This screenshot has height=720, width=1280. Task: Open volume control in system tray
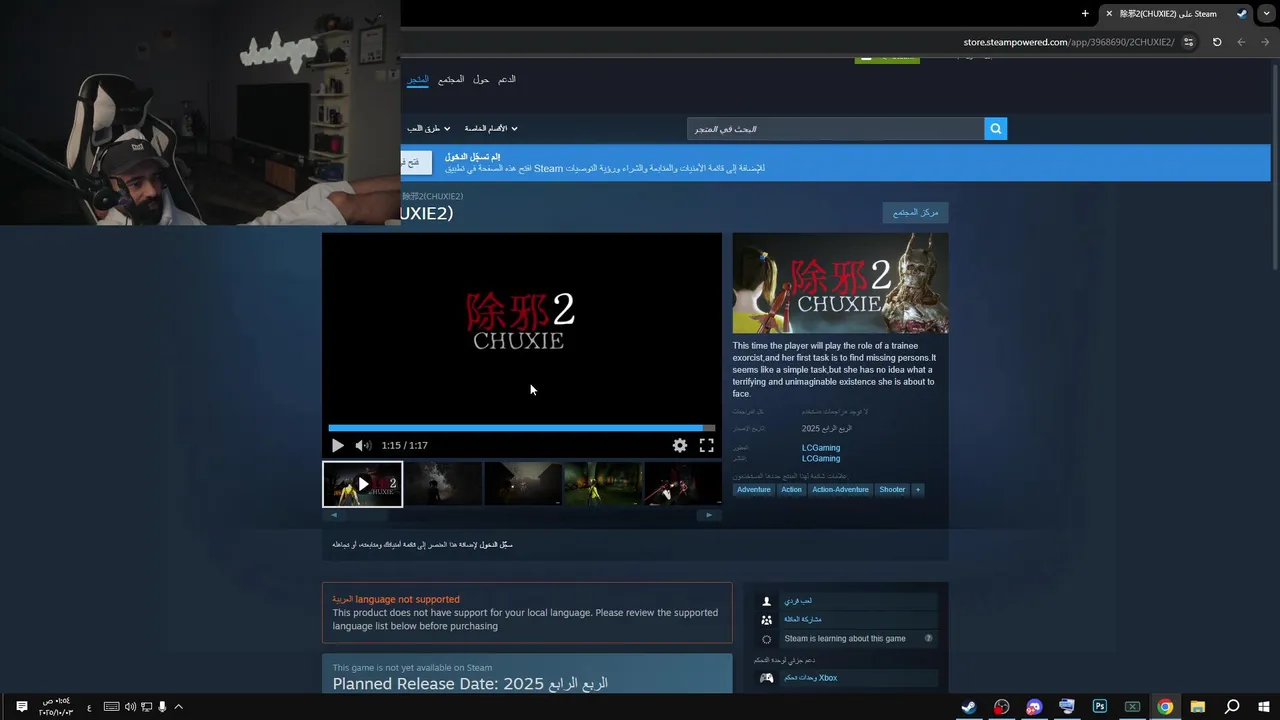tap(130, 707)
